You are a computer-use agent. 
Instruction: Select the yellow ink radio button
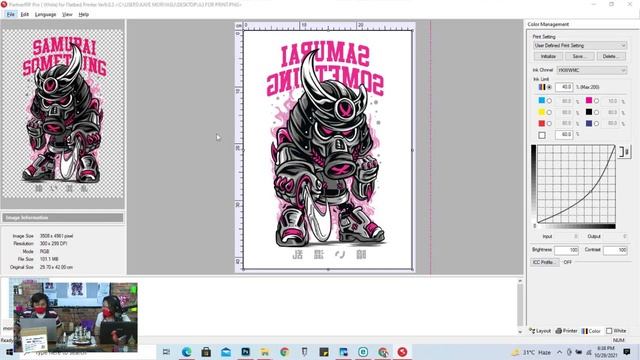click(x=549, y=112)
